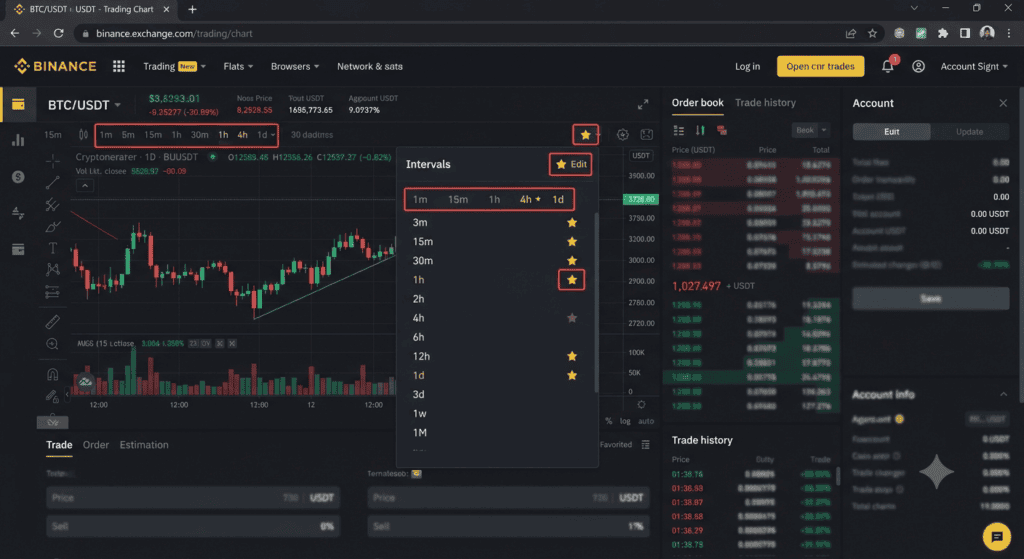
Task: Click Edit in Intervals panel
Action: (x=571, y=164)
